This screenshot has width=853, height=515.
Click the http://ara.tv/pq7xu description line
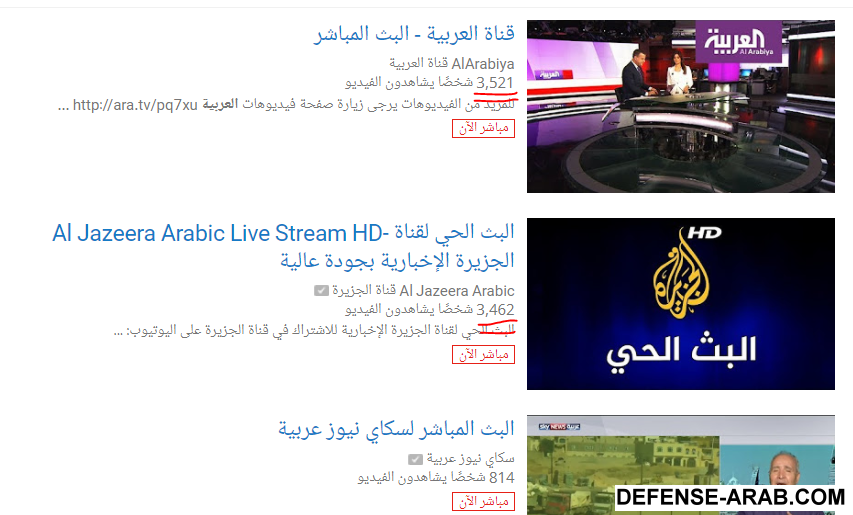pyautogui.click(x=286, y=104)
